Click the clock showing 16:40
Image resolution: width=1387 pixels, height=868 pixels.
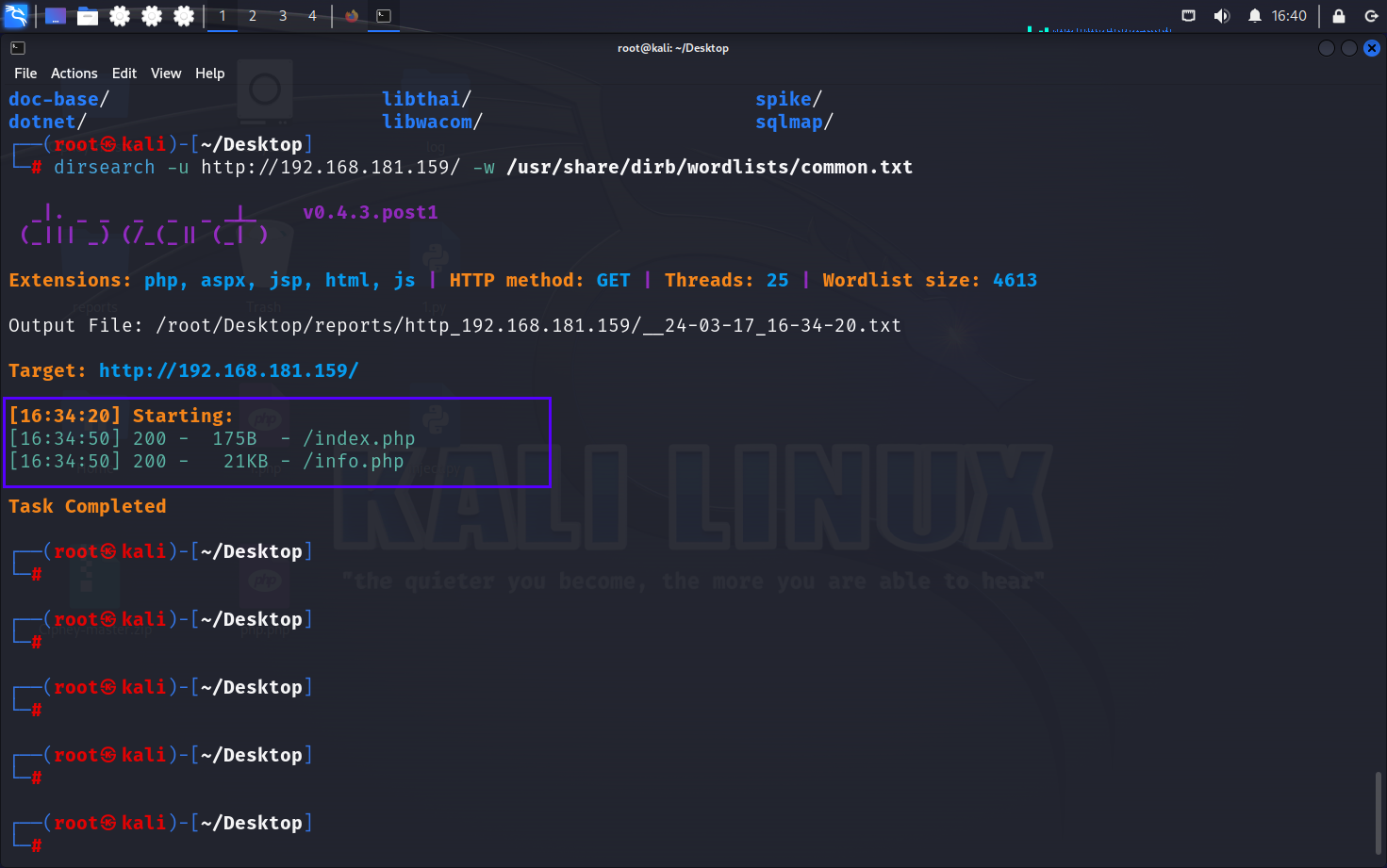(x=1289, y=16)
